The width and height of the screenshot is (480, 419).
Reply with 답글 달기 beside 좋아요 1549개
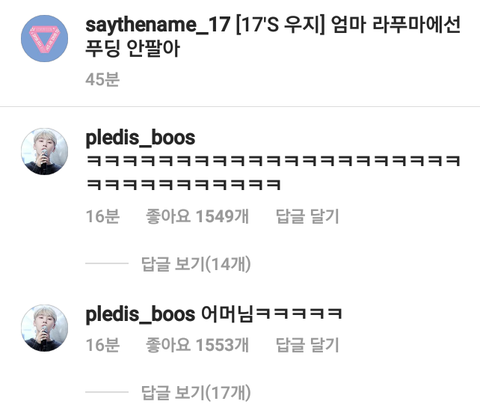click(x=307, y=216)
